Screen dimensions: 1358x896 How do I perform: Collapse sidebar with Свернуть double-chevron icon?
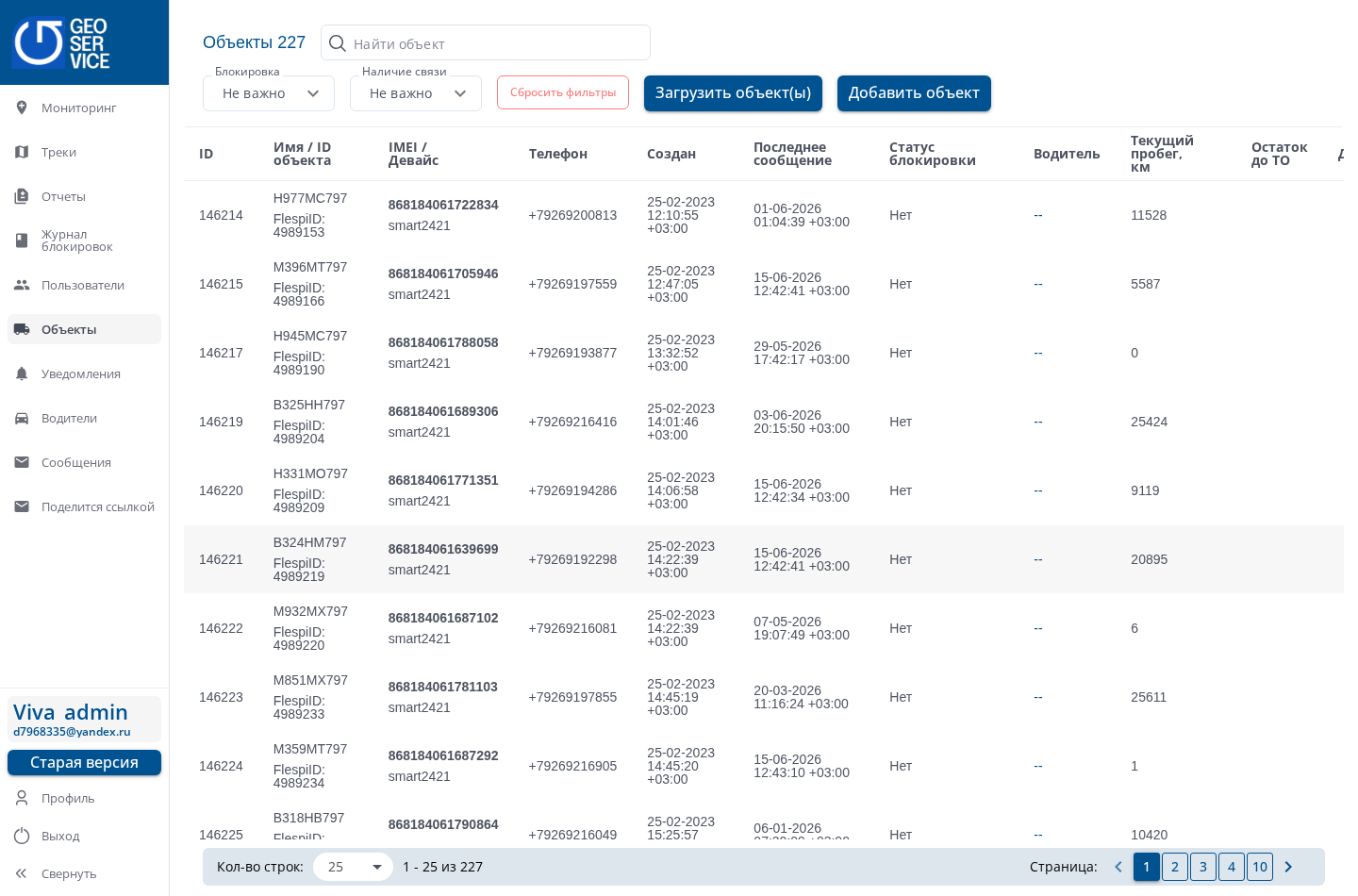22,873
